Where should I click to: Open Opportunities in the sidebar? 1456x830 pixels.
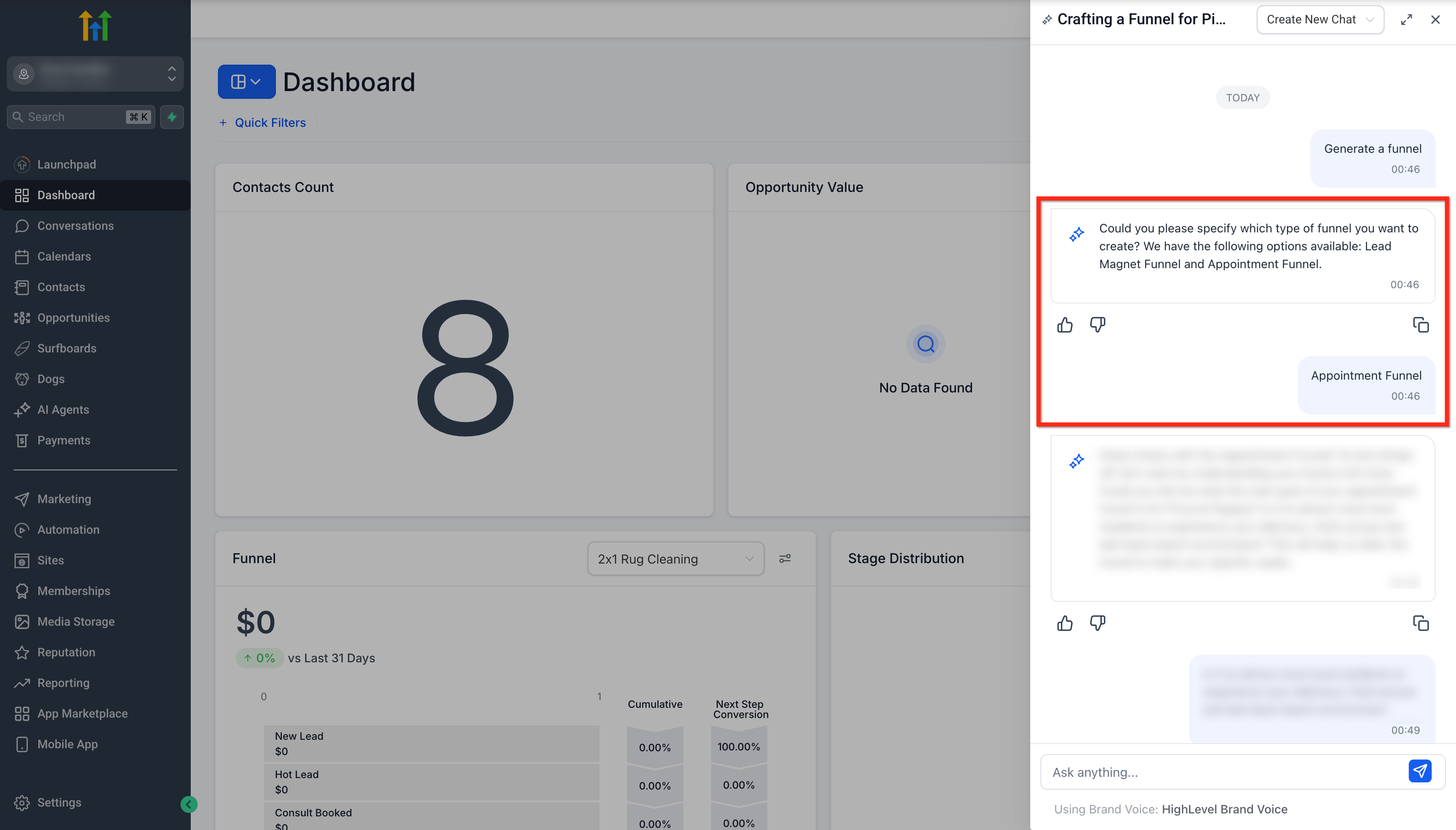73,318
